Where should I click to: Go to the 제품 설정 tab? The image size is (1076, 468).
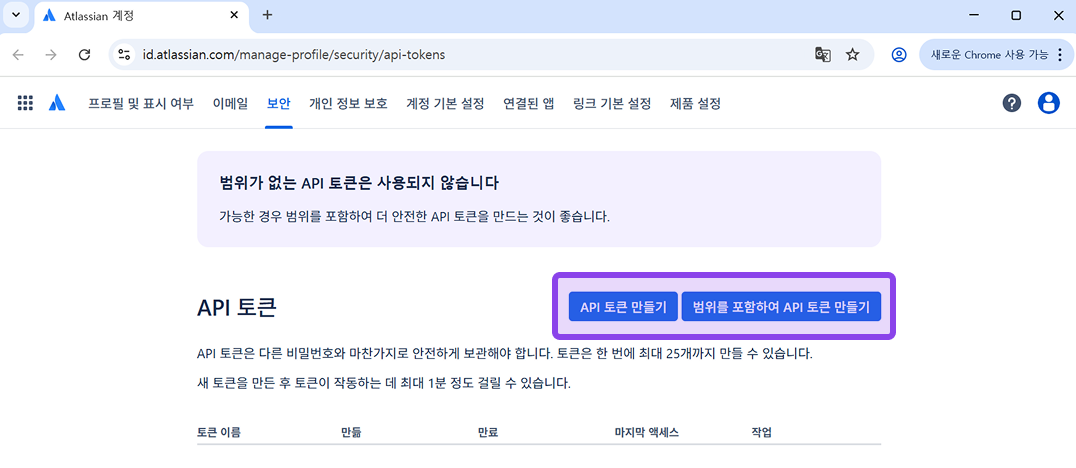coord(695,104)
